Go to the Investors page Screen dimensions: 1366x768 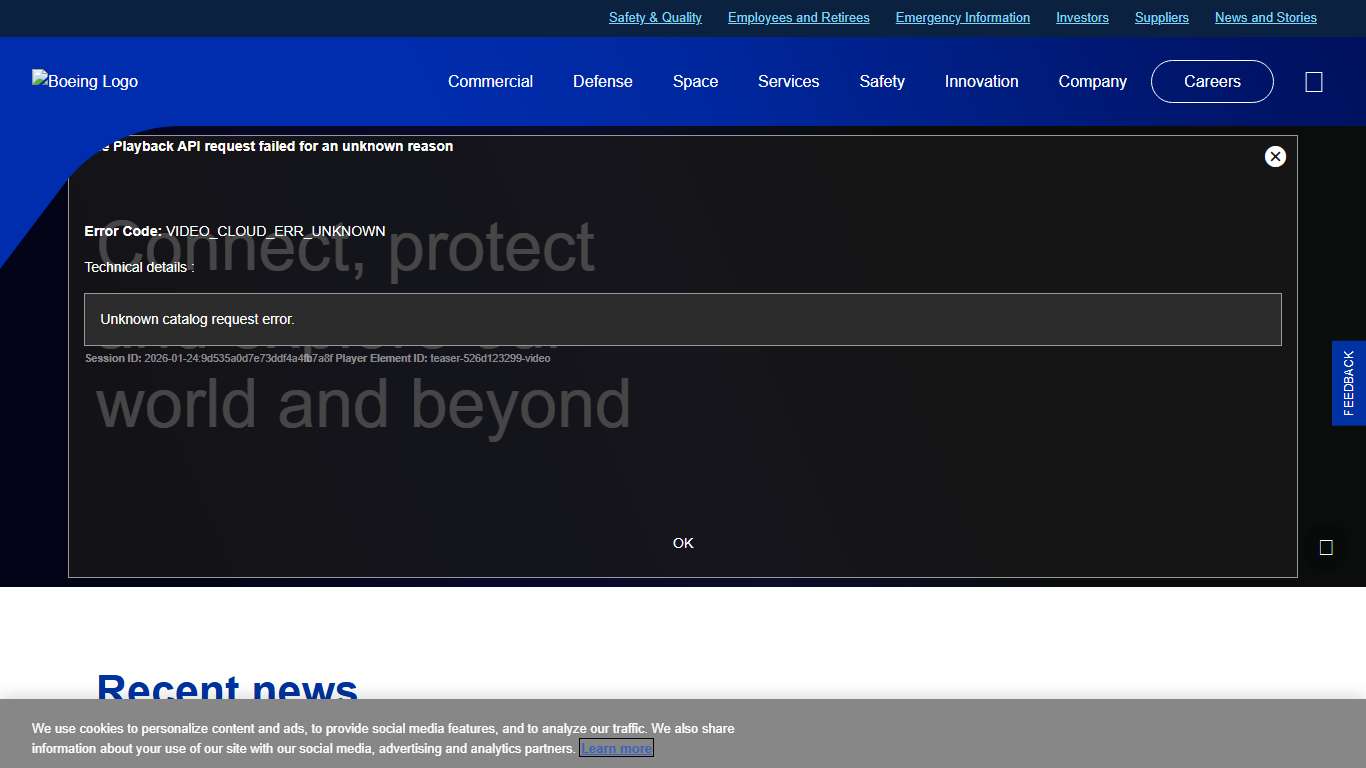click(x=1082, y=17)
